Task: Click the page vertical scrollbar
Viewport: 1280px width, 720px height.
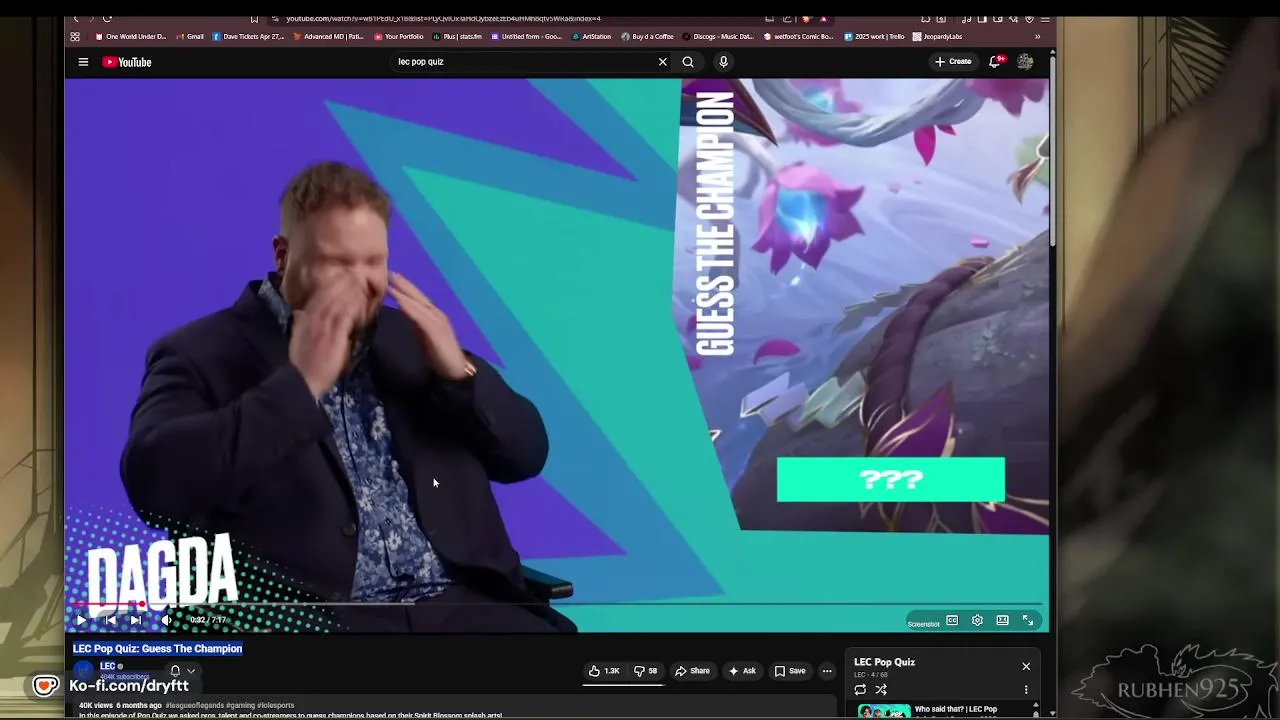Action: [x=1052, y=150]
